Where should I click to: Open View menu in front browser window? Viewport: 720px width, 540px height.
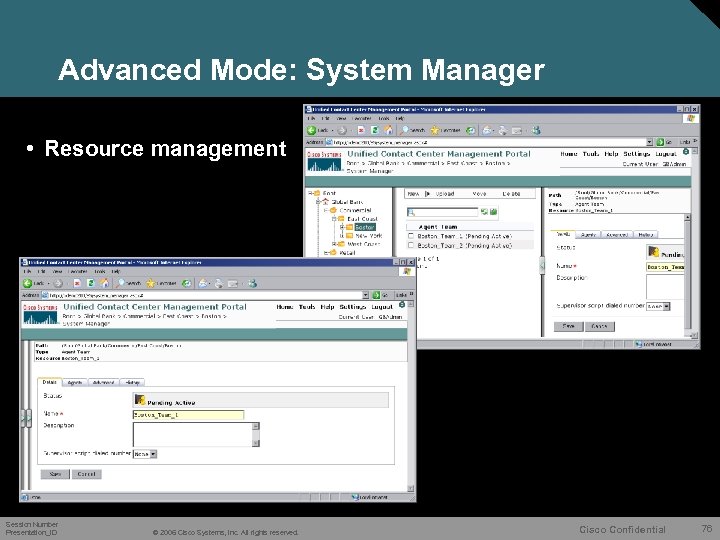(x=57, y=271)
